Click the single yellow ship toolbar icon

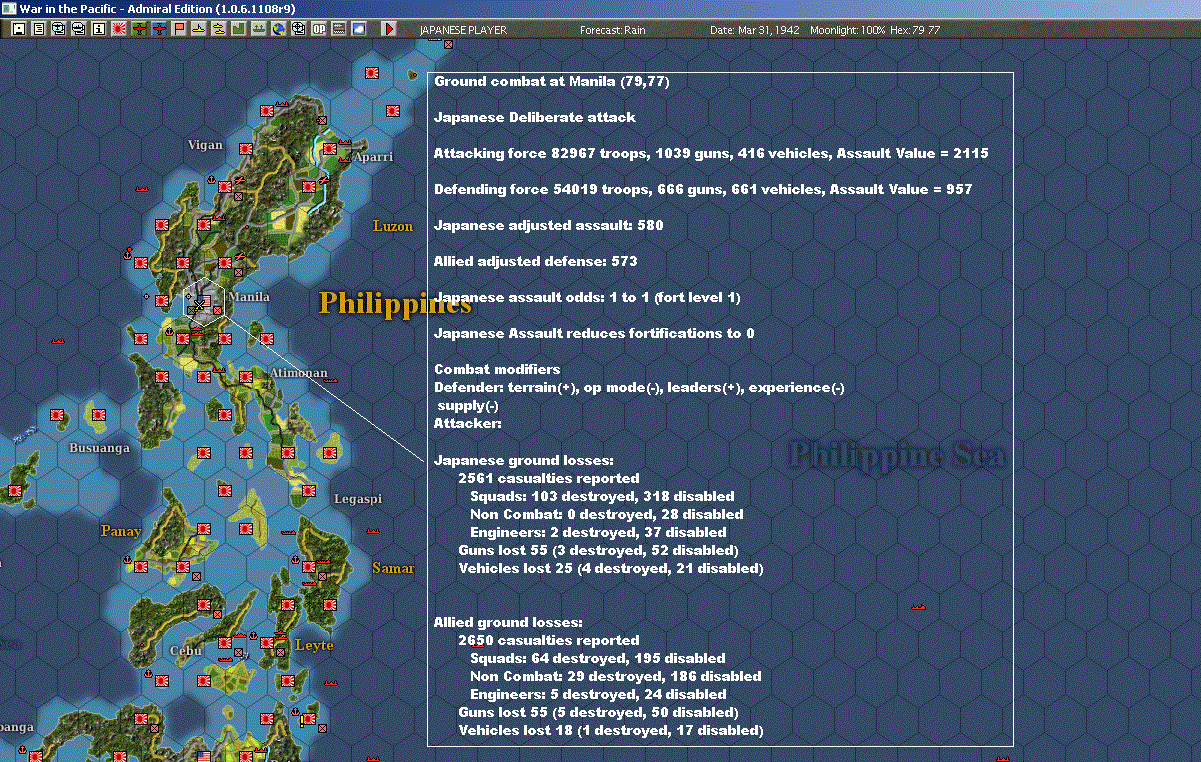198,29
